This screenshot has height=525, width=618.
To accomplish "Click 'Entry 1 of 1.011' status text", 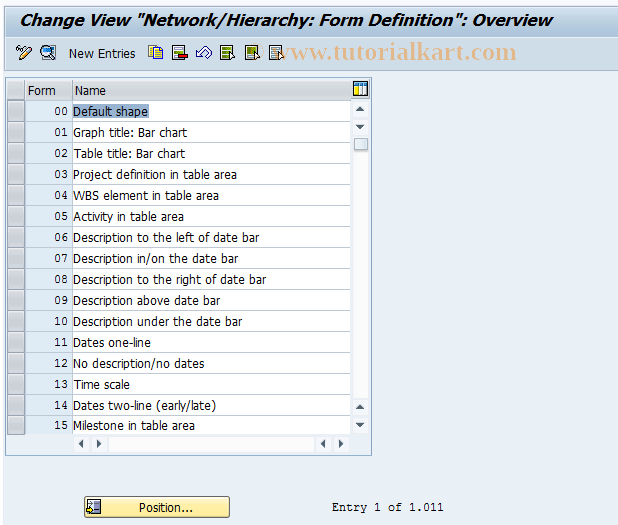I will [x=387, y=507].
